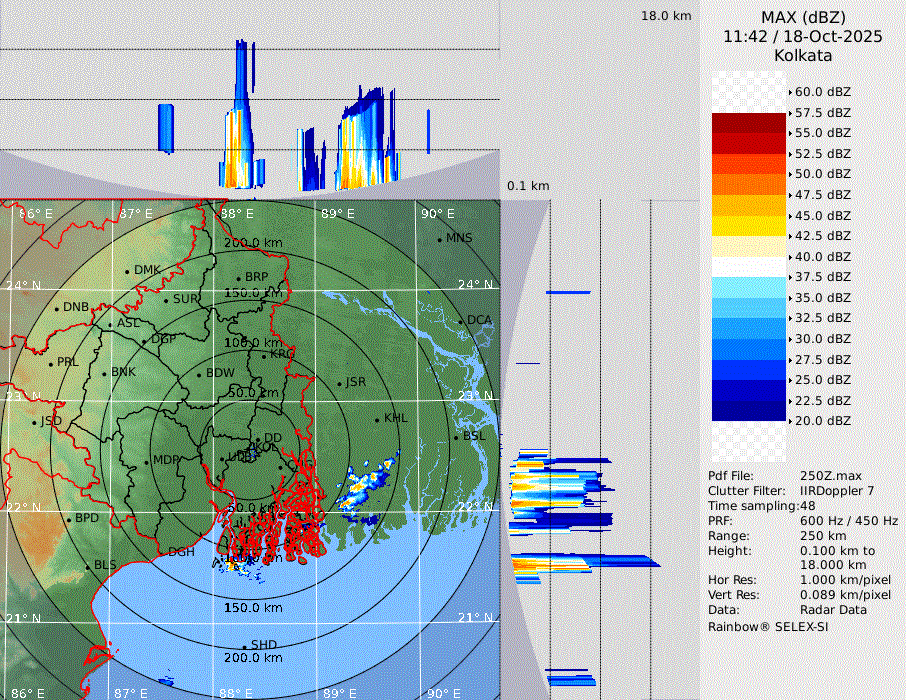This screenshot has width=906, height=700.
Task: Select the BRP station marker
Action: click(x=239, y=278)
